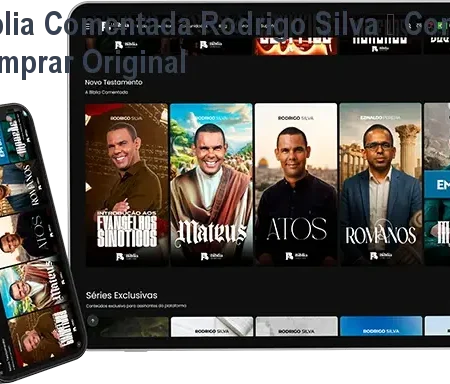Open the dark green Séries Exclusivas card
The image size is (450, 384).
pyautogui.click(x=127, y=326)
